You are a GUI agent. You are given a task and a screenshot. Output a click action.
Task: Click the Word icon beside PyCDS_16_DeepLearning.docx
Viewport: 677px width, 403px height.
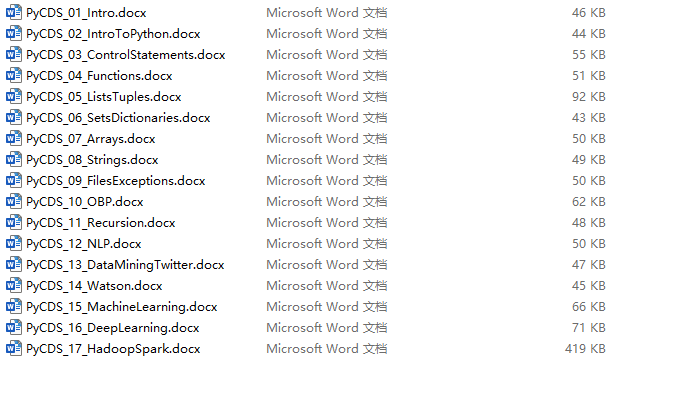coord(13,327)
